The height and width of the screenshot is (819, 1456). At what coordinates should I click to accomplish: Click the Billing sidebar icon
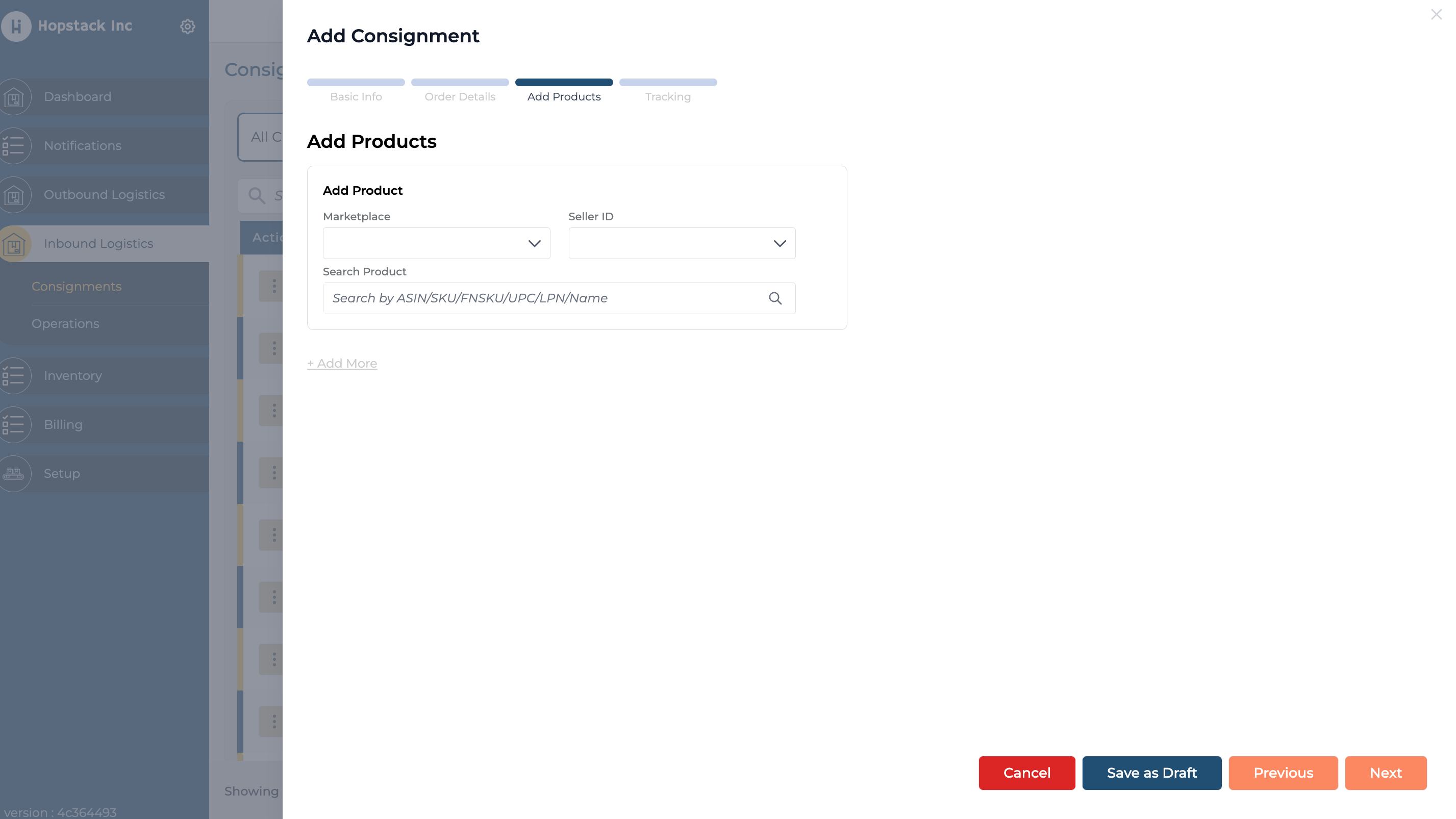point(14,425)
